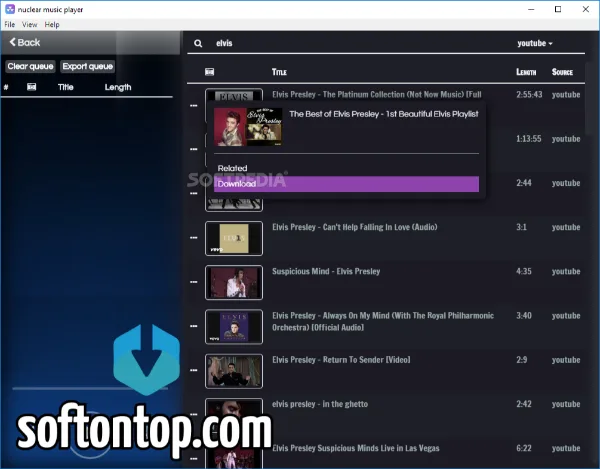
Task: Click the 4:35 length value
Action: (524, 271)
